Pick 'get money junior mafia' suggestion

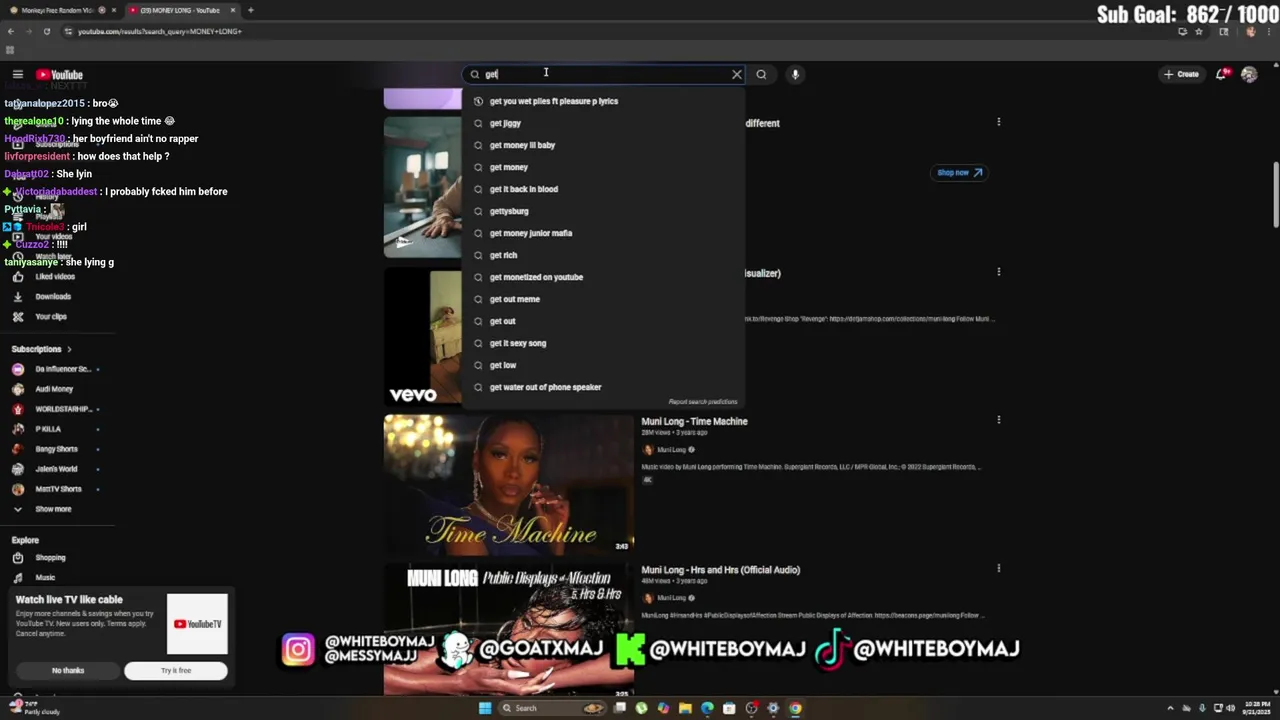tap(603, 233)
